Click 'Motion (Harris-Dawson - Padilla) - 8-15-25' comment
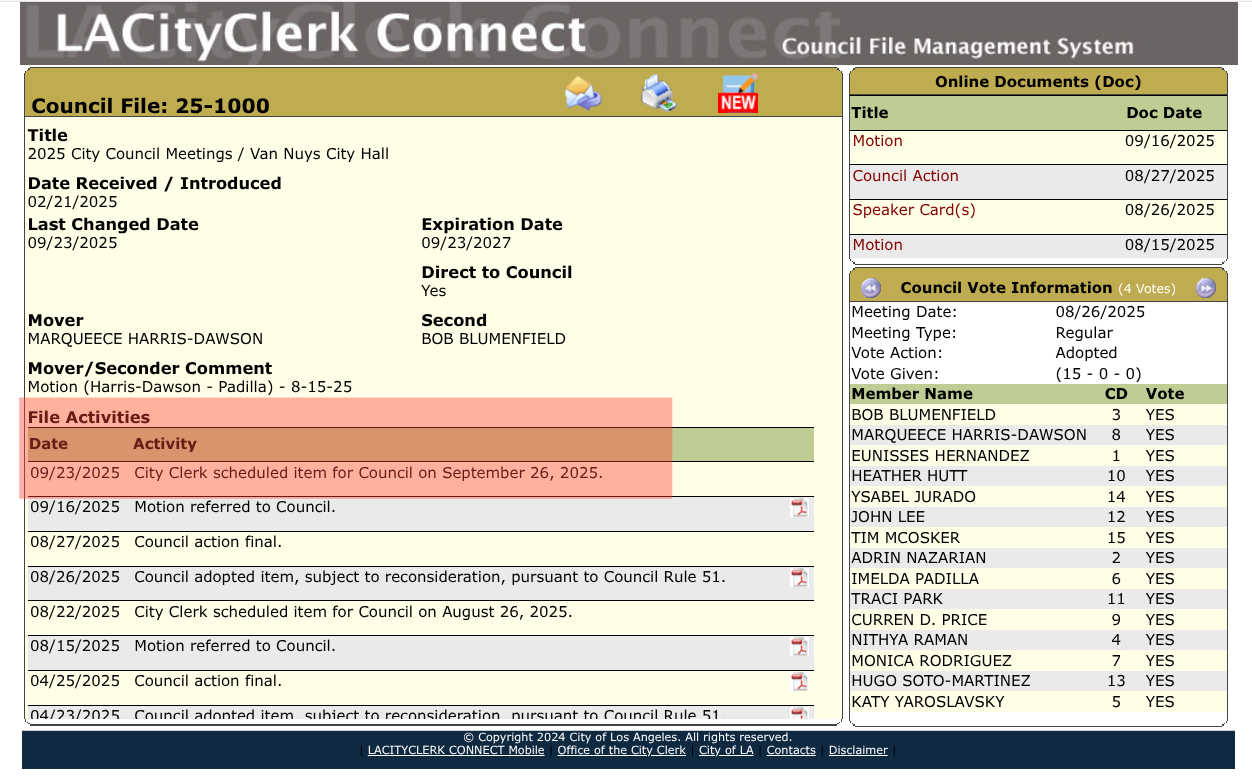Screen dimensions: 1252x777 (190, 387)
